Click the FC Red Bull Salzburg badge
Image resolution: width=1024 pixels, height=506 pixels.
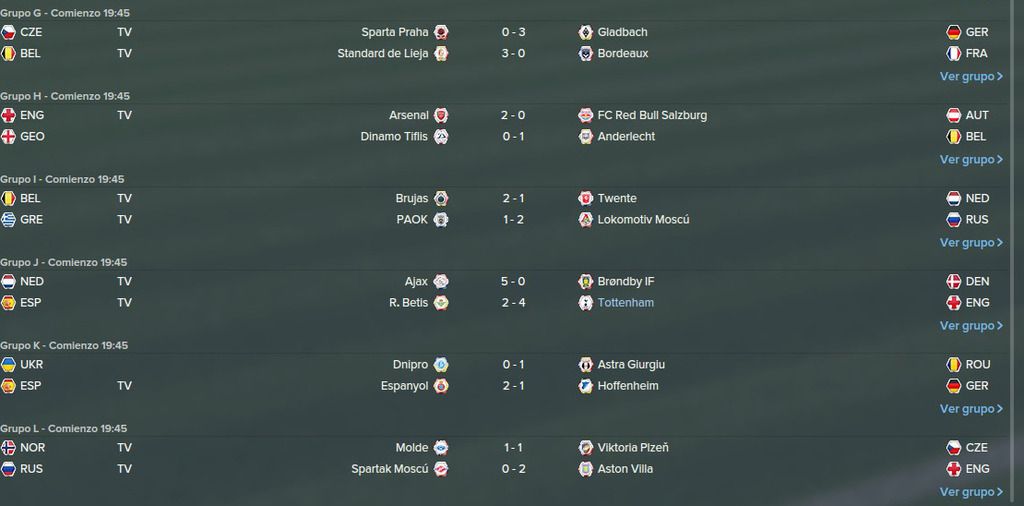[x=586, y=116]
